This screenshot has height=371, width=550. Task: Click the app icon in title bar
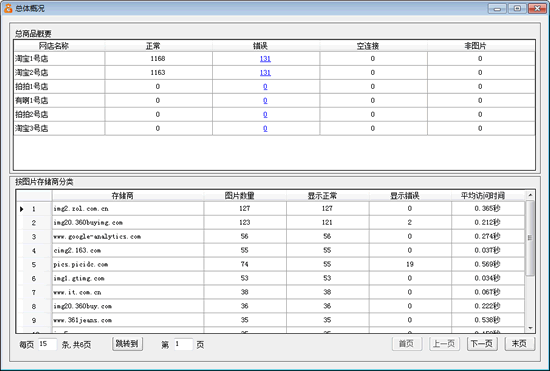click(8, 8)
